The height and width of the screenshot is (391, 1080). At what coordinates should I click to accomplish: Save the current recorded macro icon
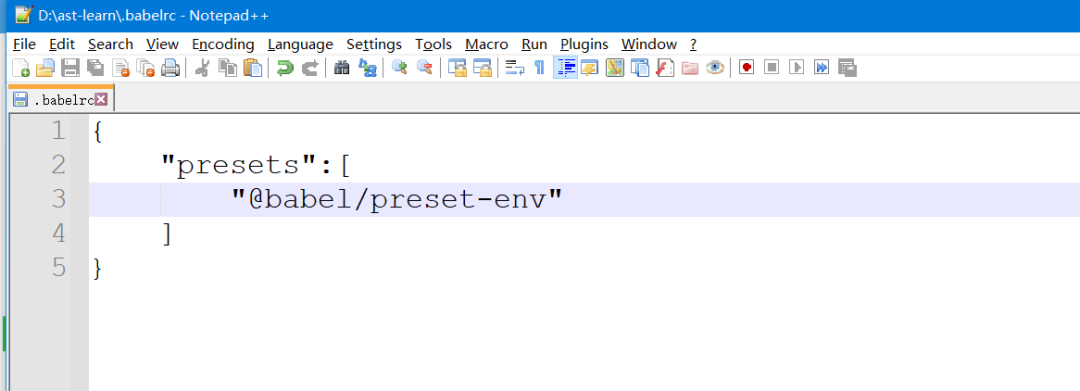pyautogui.click(x=847, y=67)
